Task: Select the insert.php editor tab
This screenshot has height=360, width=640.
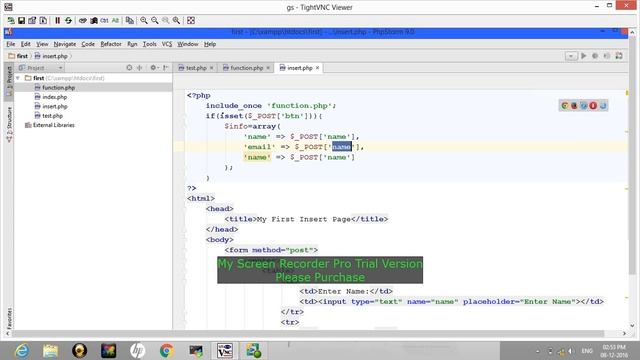Action: coord(300,68)
